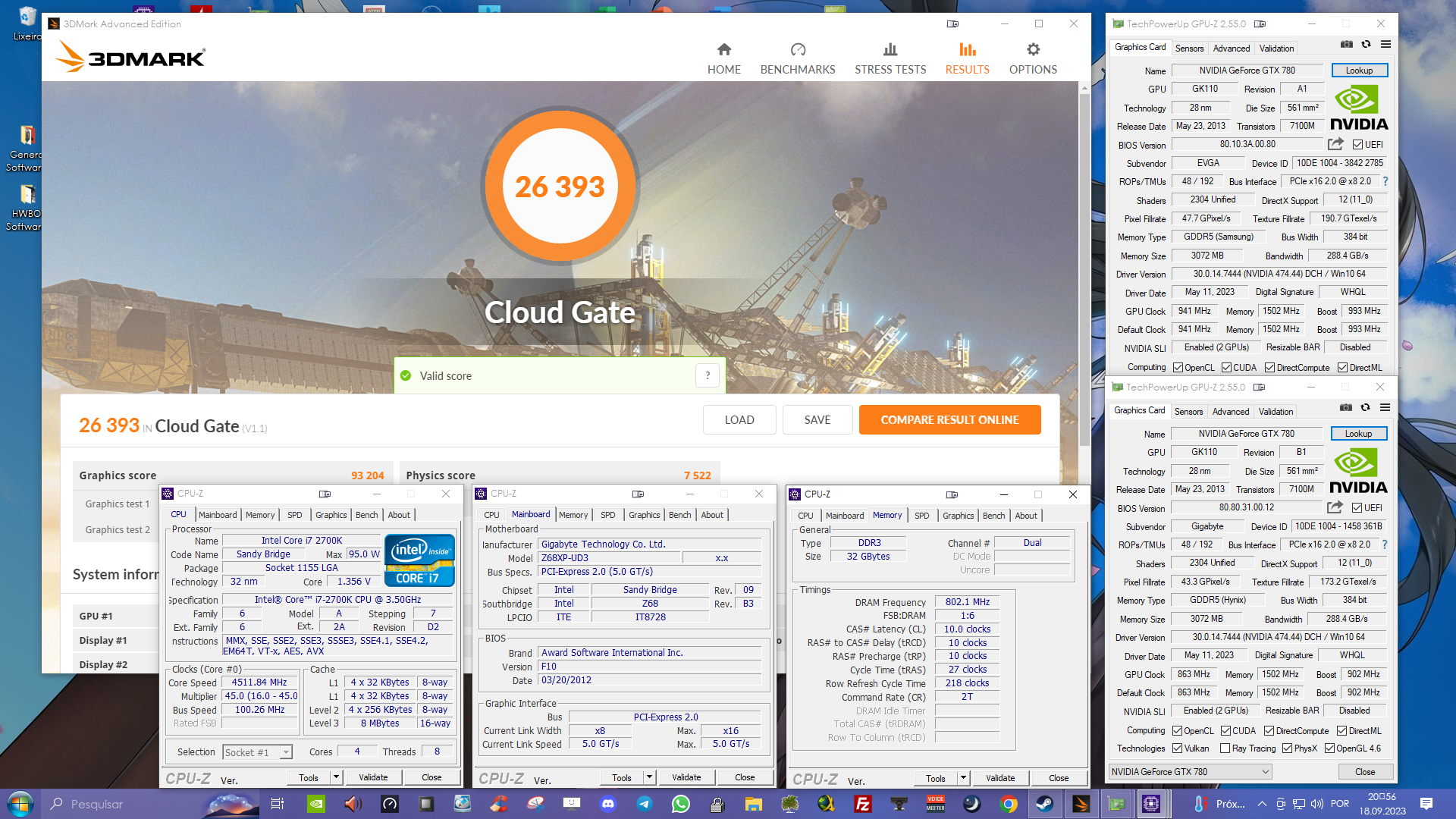Open GPU selector dropdown in bottom GPU-Z
The height and width of the screenshot is (819, 1456).
click(x=1190, y=772)
